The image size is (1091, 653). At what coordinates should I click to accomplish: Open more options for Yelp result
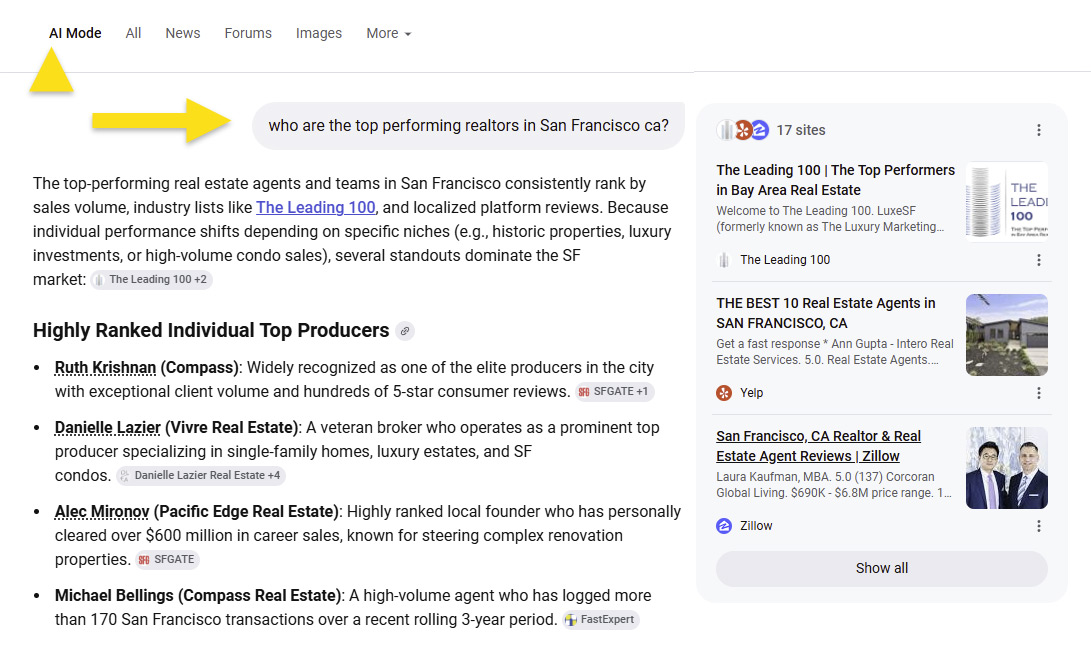(1039, 393)
